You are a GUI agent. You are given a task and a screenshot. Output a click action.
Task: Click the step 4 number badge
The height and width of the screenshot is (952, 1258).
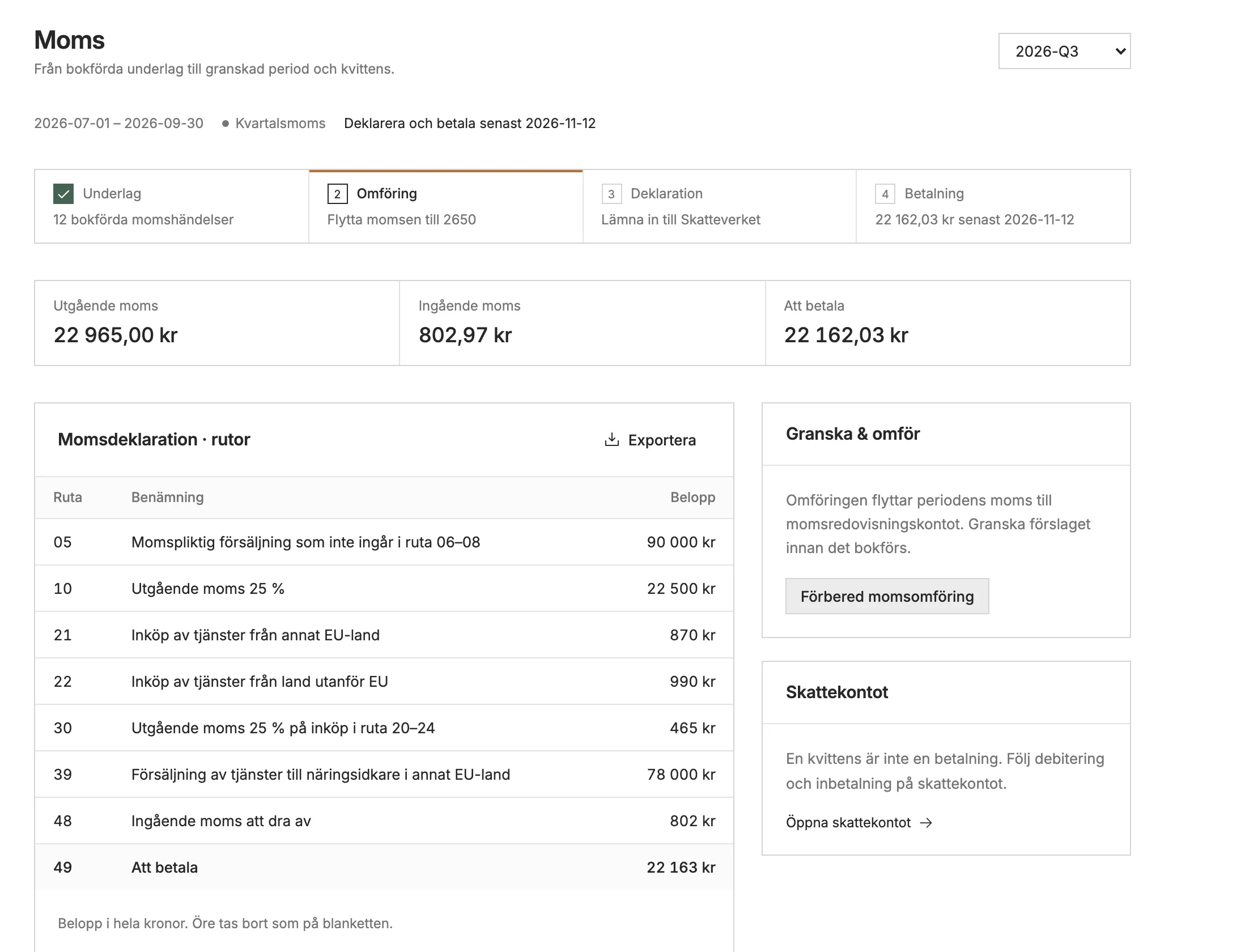885,194
